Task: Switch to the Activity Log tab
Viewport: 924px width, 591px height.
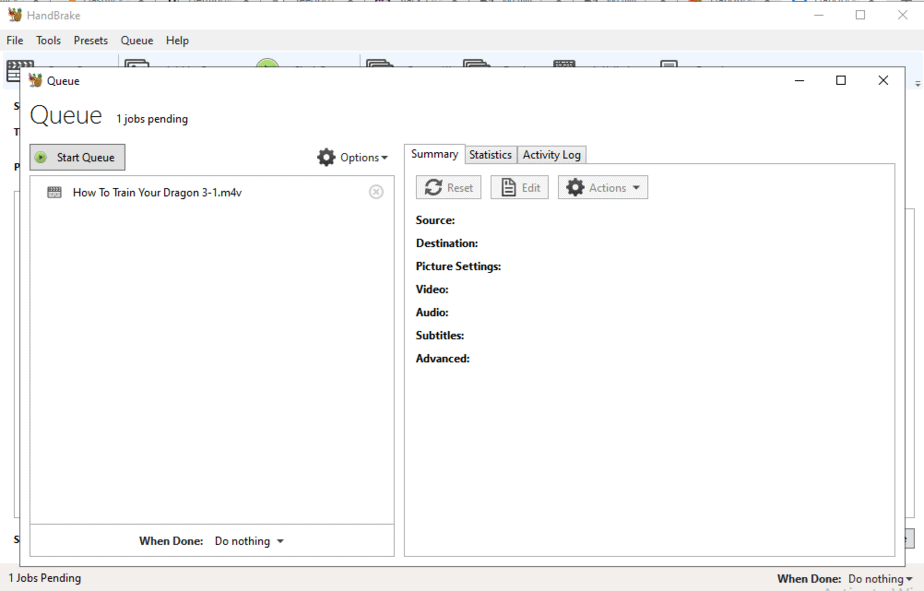Action: point(551,155)
